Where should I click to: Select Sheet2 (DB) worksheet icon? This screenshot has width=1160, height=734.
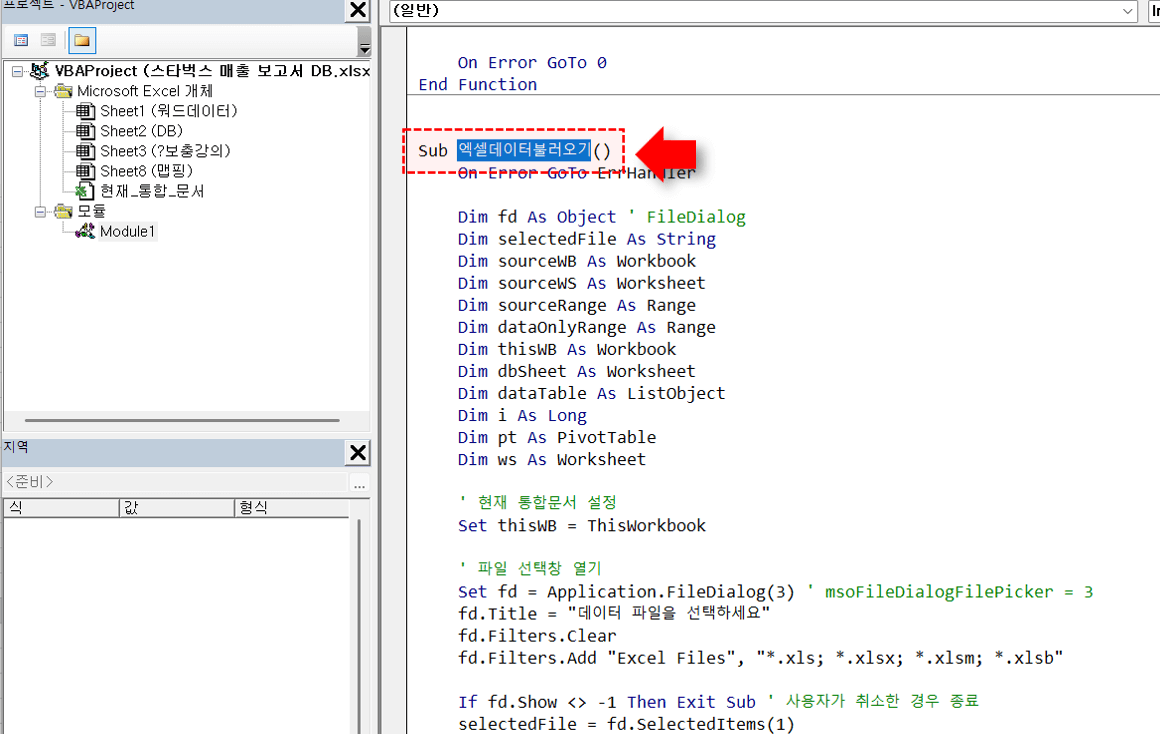pos(86,131)
